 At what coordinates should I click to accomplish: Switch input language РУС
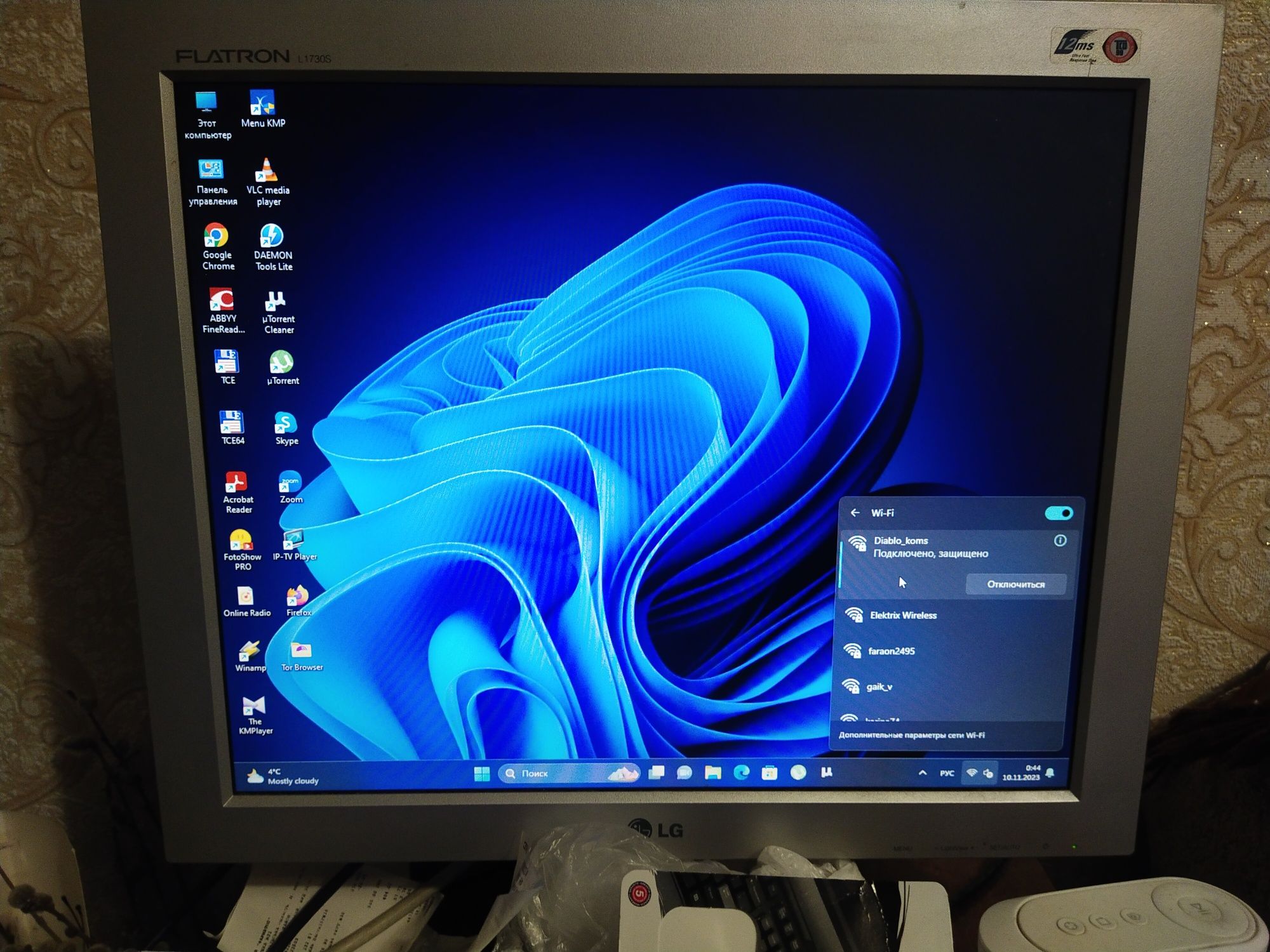(947, 773)
